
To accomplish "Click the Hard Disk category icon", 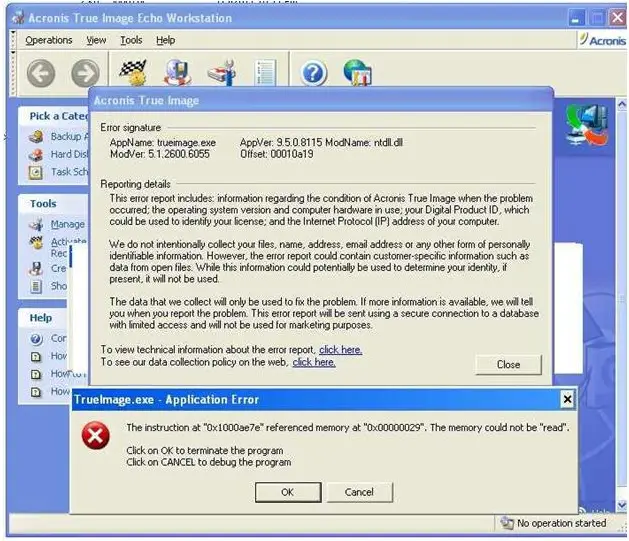I will tap(36, 154).
